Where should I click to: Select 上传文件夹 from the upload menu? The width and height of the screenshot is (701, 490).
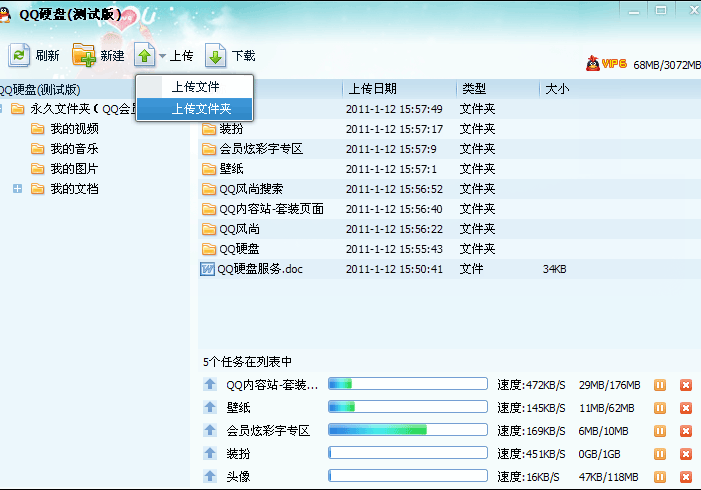[x=195, y=109]
